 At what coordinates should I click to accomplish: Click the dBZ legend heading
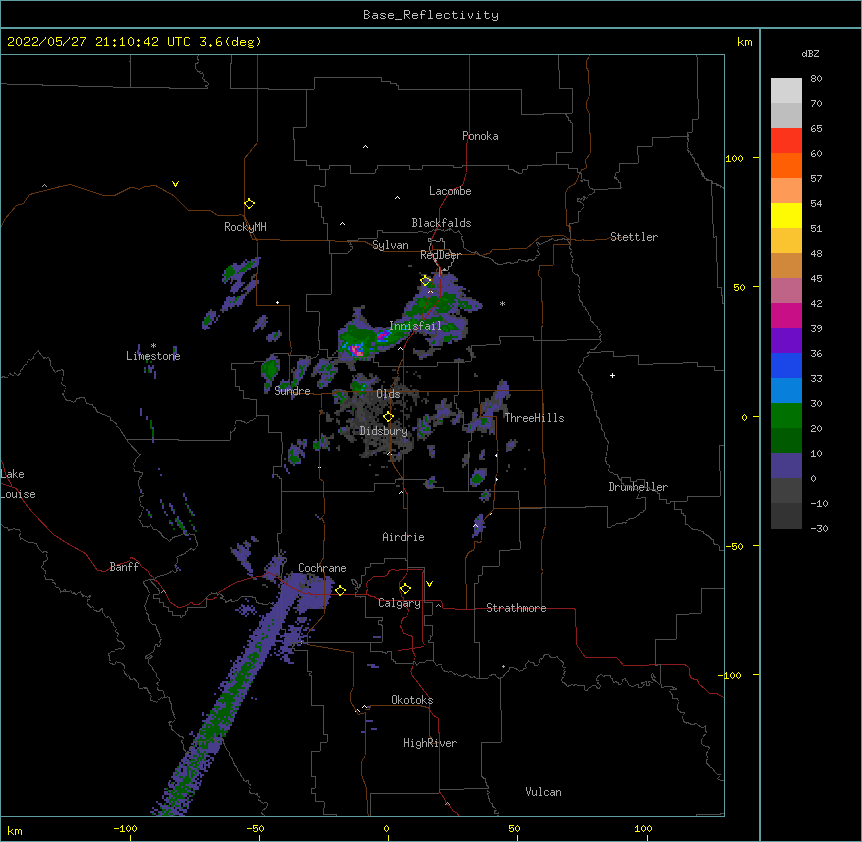(x=810, y=53)
